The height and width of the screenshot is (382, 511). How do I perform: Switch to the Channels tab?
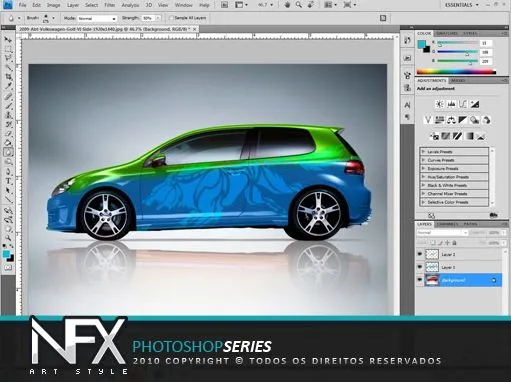[x=447, y=224]
